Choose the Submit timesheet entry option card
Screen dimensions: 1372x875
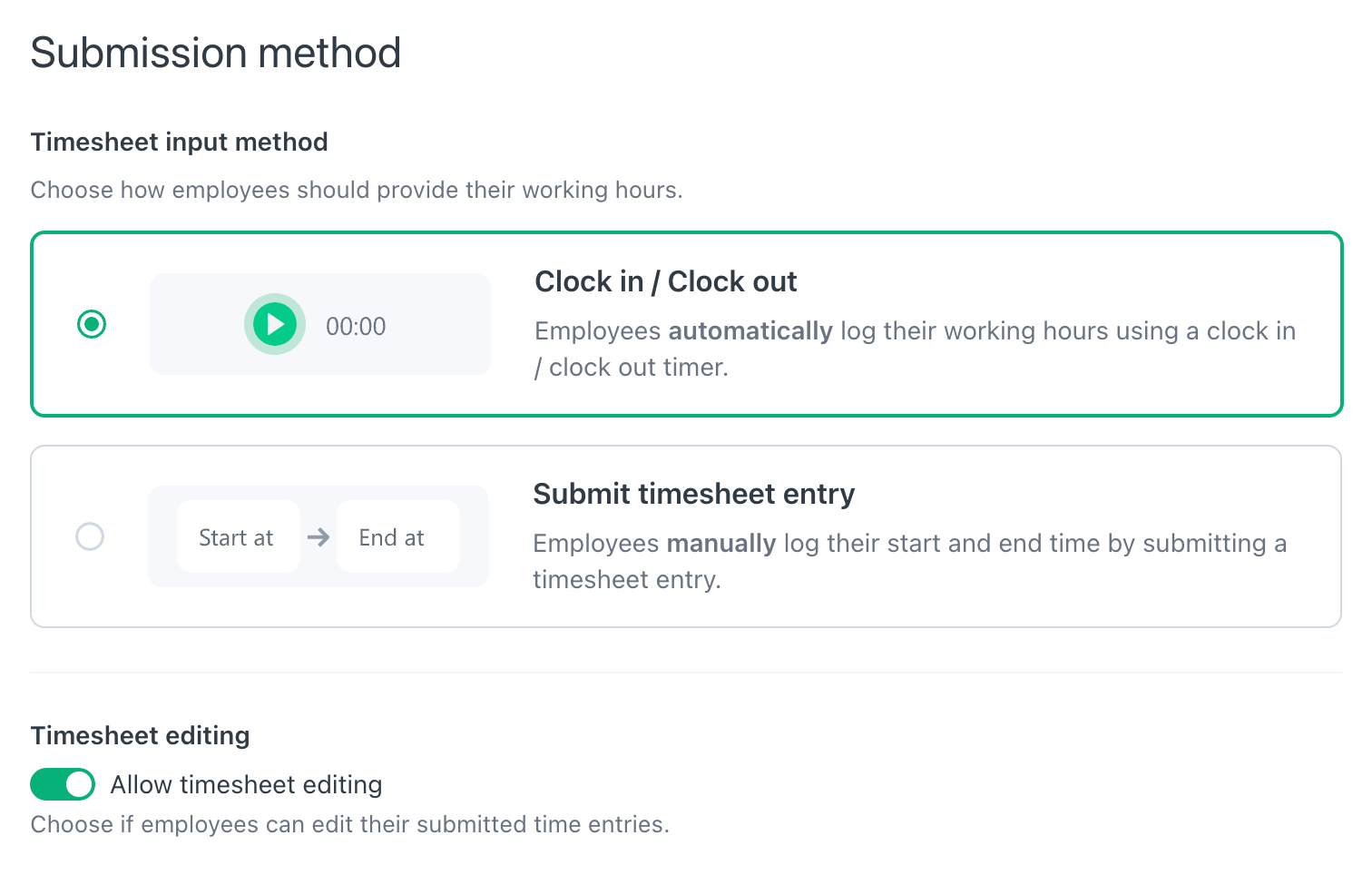(686, 536)
